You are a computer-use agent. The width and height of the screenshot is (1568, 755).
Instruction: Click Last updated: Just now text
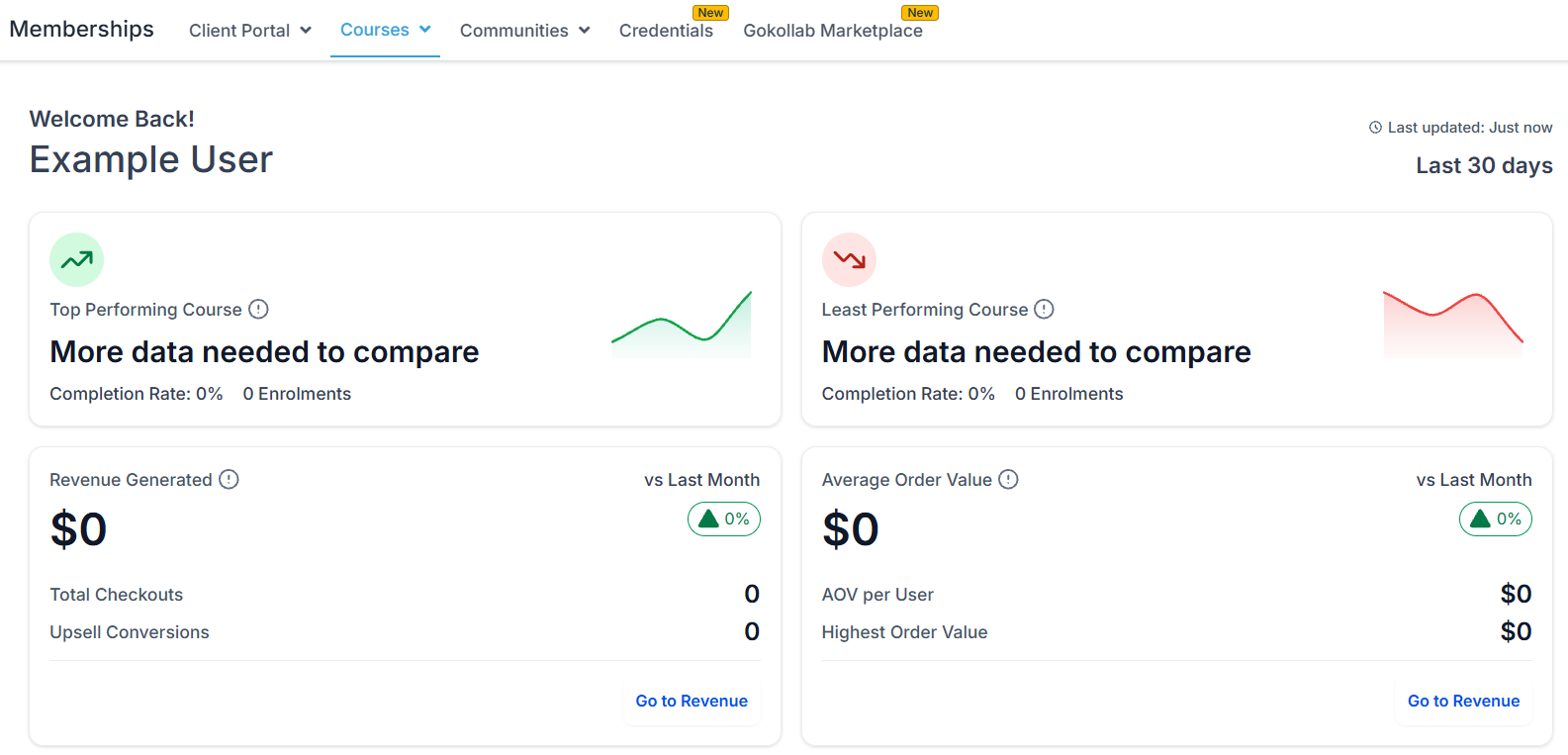click(1470, 128)
